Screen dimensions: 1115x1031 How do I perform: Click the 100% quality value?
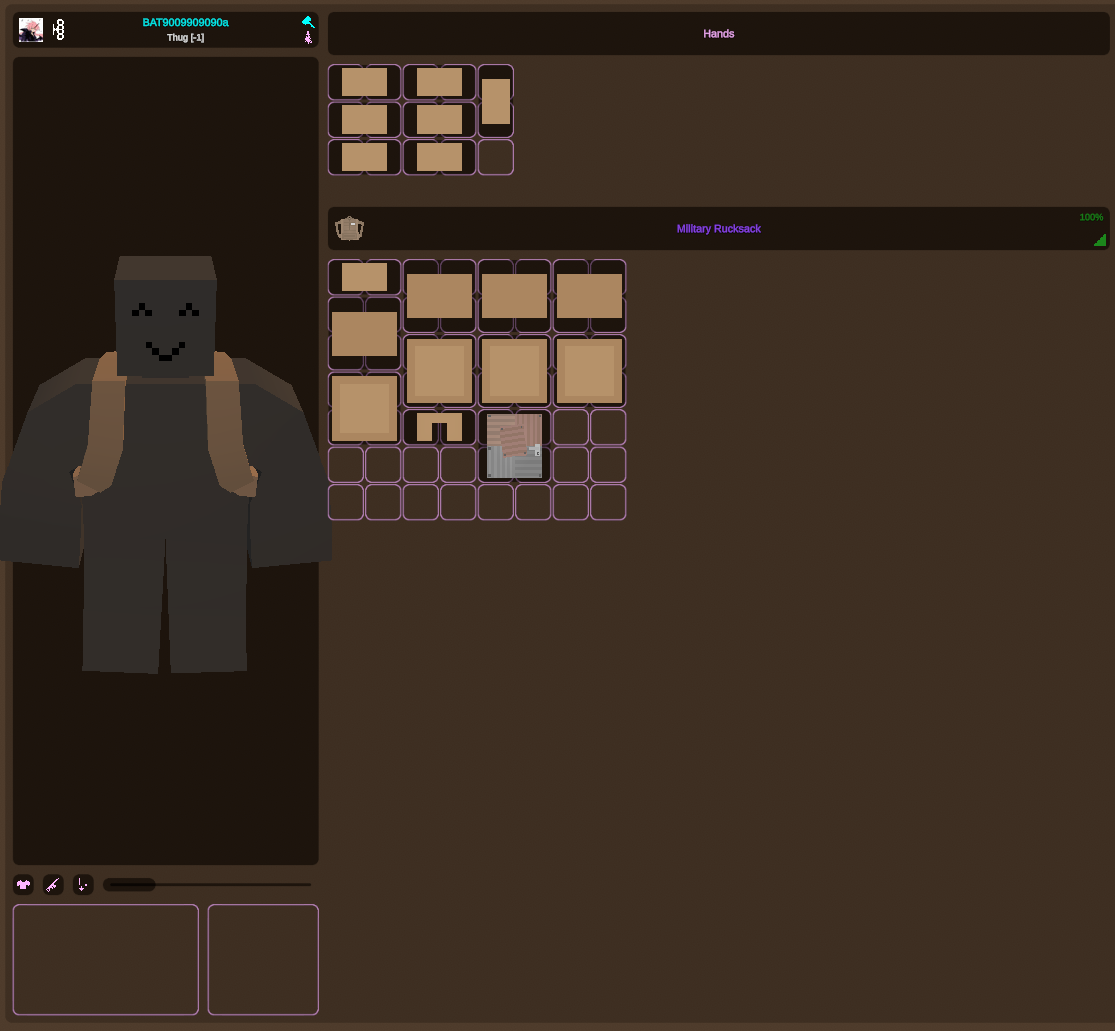pos(1091,217)
